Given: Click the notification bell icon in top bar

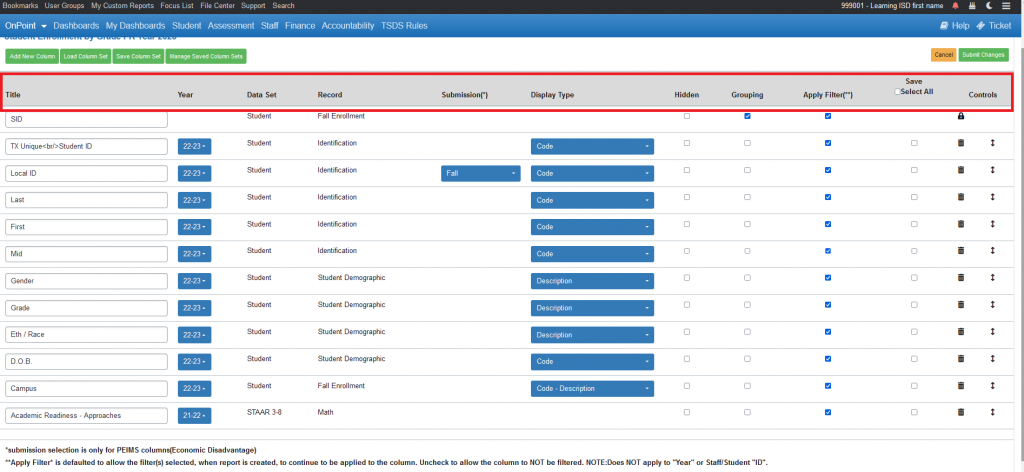Looking at the screenshot, I should (955, 5).
